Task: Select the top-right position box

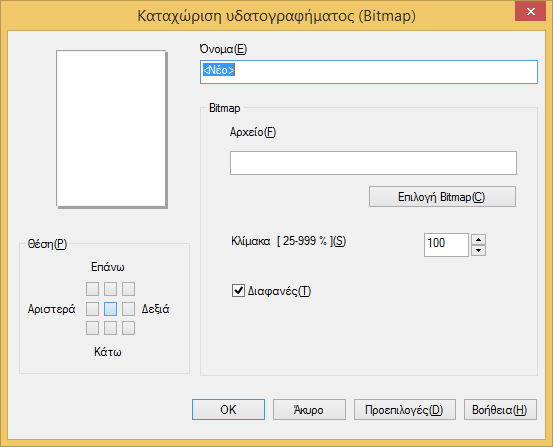Action: pyautogui.click(x=128, y=289)
